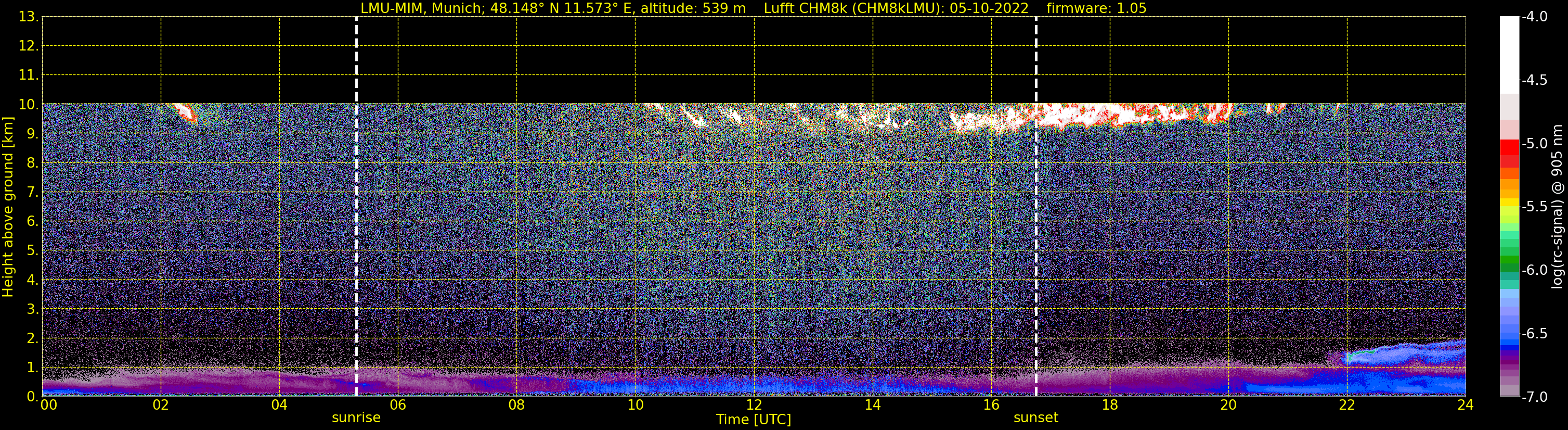Click the "firmware: 1.05" text in the title
1568x430 pixels.
point(1096,8)
